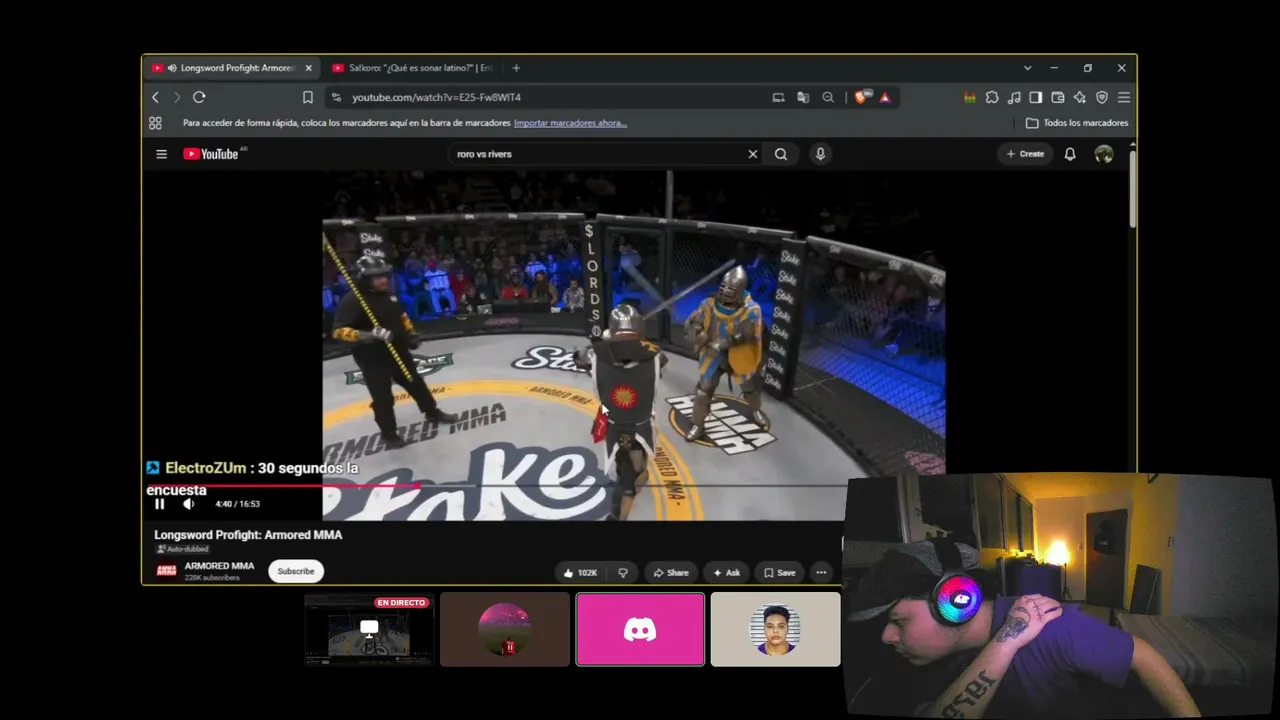Select the pink Discord participant tile
Image resolution: width=1280 pixels, height=720 pixels.
point(640,629)
